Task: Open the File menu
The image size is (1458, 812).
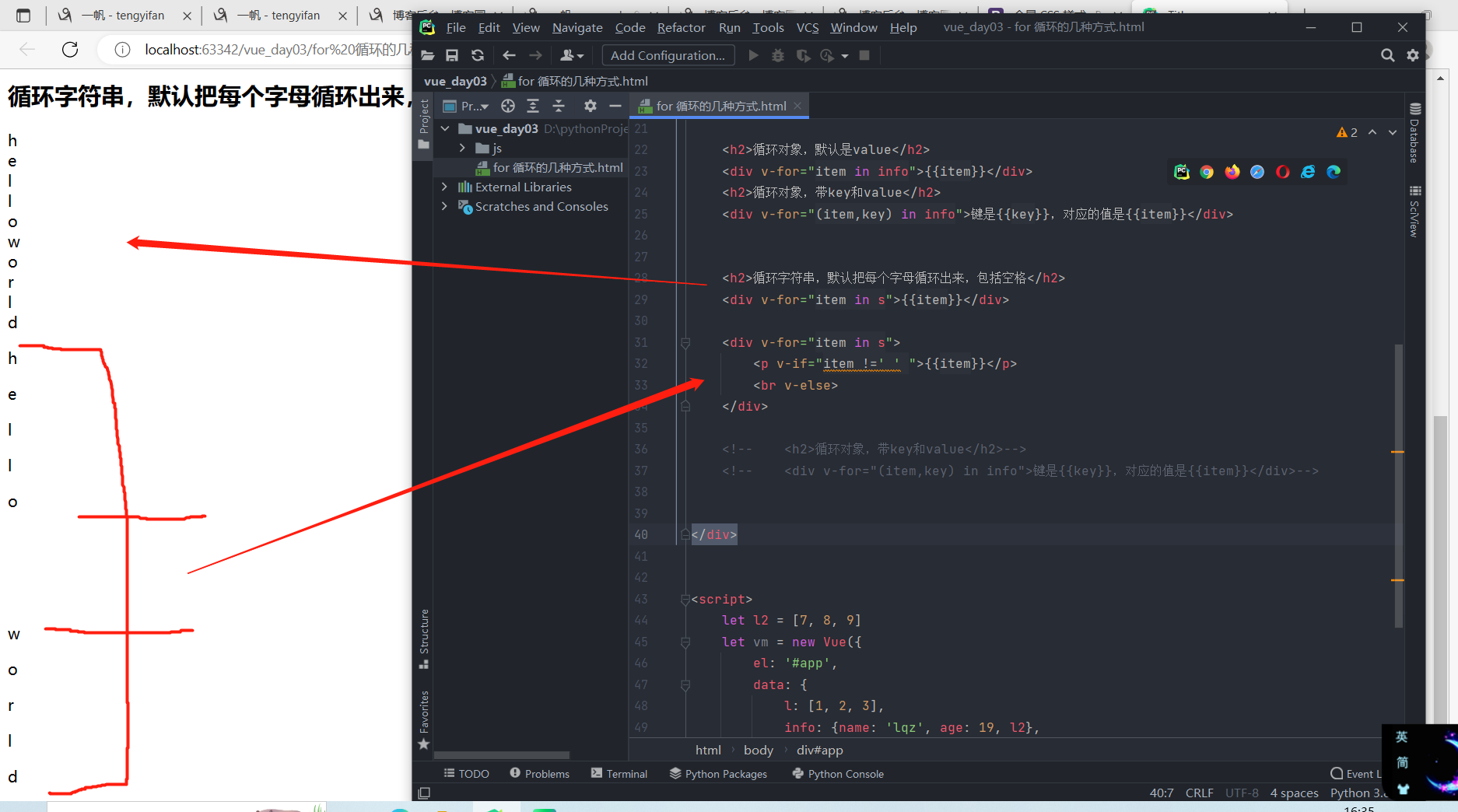Action: pos(456,27)
